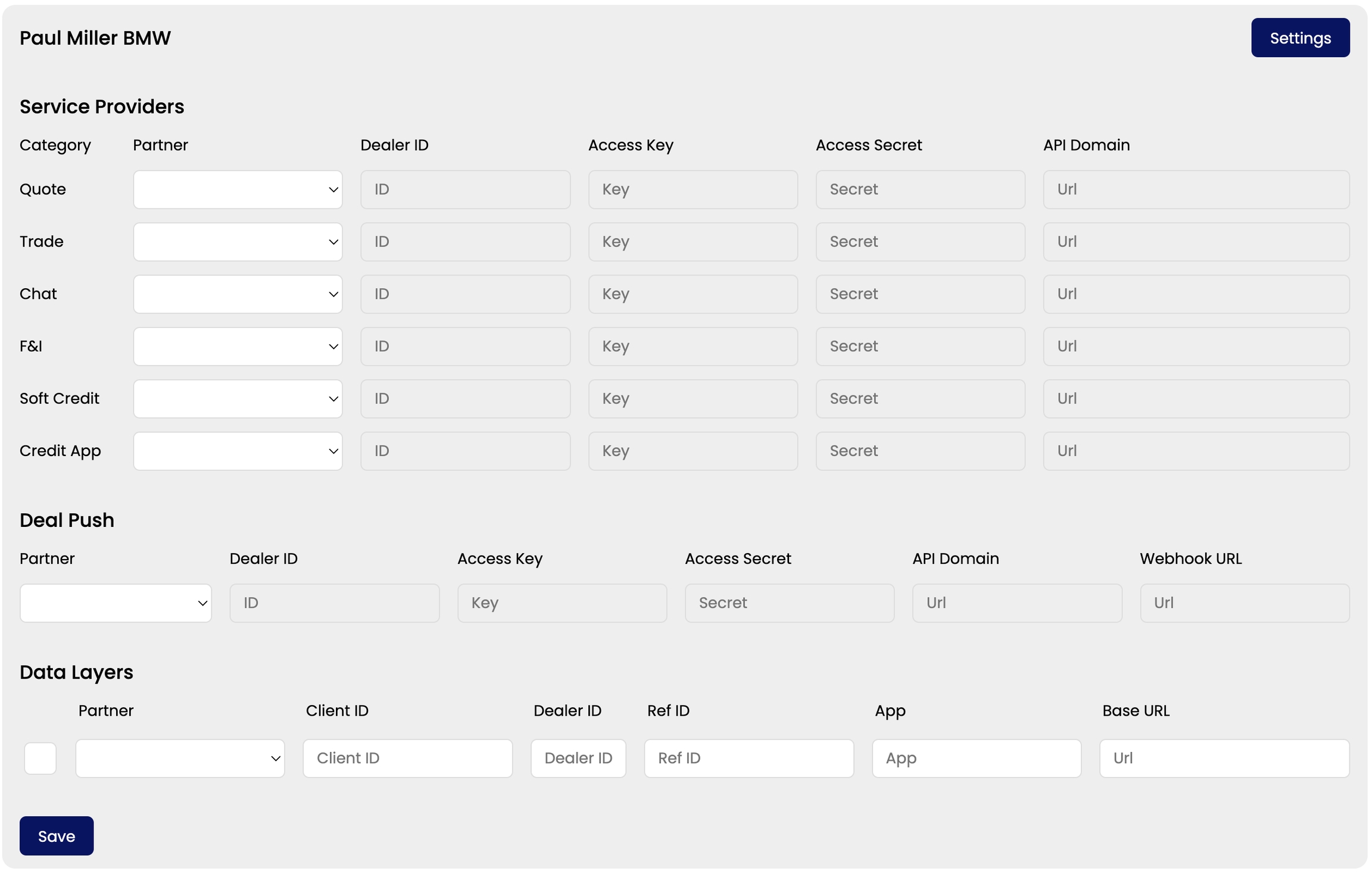This screenshot has height=874, width=1372.
Task: Expand the F&I partner dropdown
Action: [238, 347]
